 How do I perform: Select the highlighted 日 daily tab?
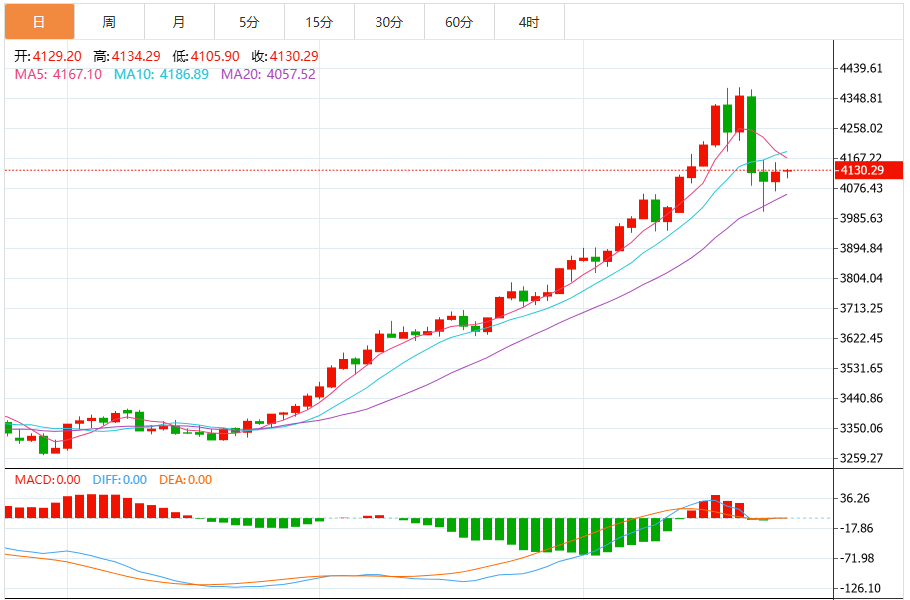pos(40,19)
